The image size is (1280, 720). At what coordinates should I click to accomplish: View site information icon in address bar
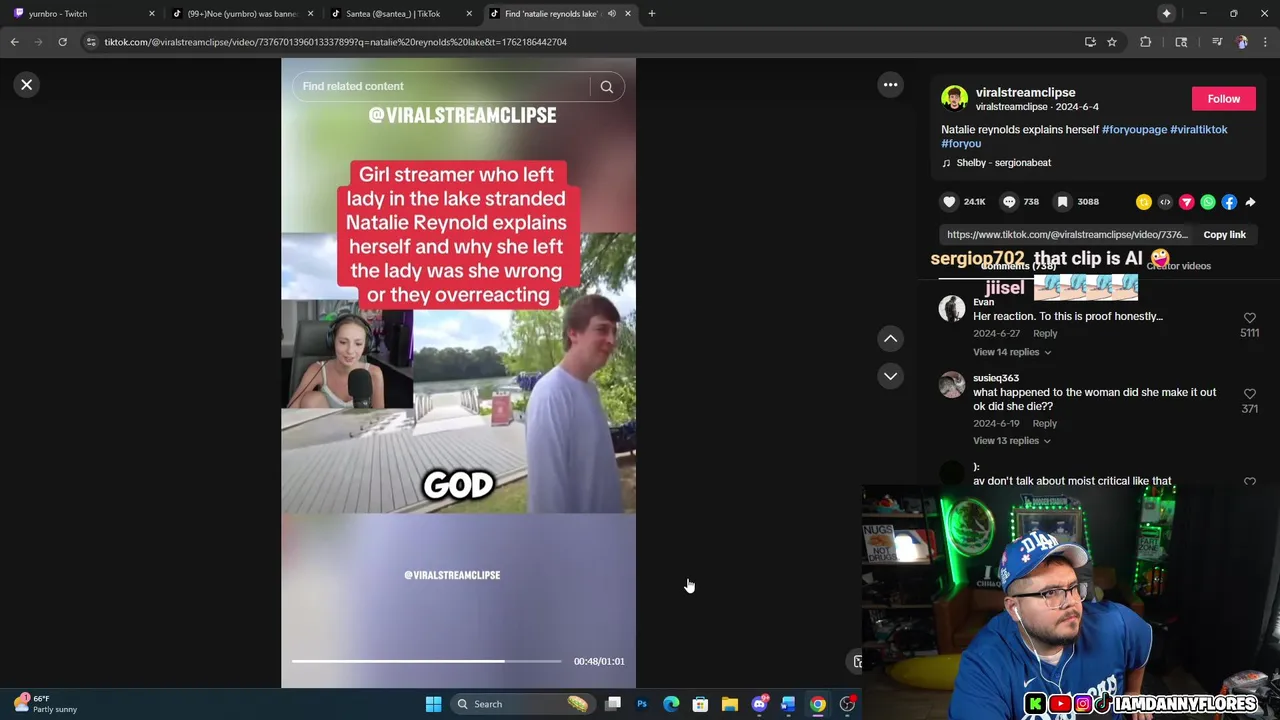91,42
